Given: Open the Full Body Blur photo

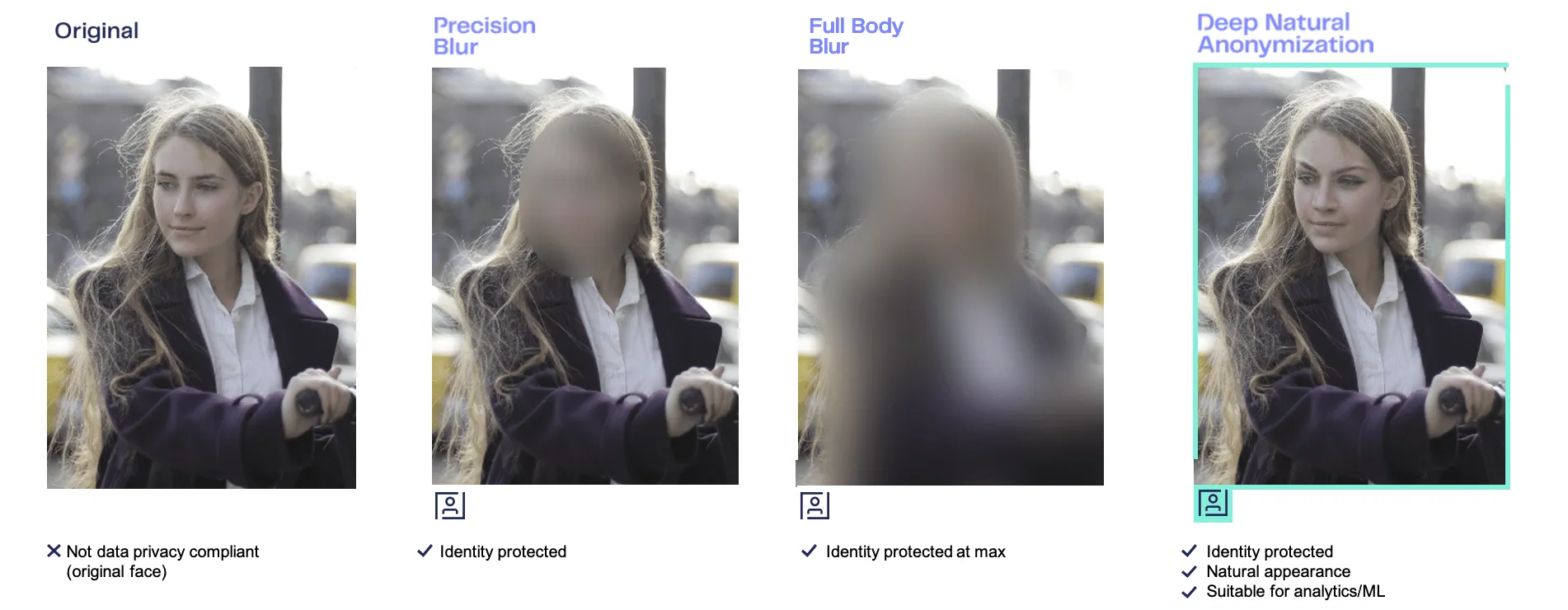Looking at the screenshot, I should click(x=950, y=277).
